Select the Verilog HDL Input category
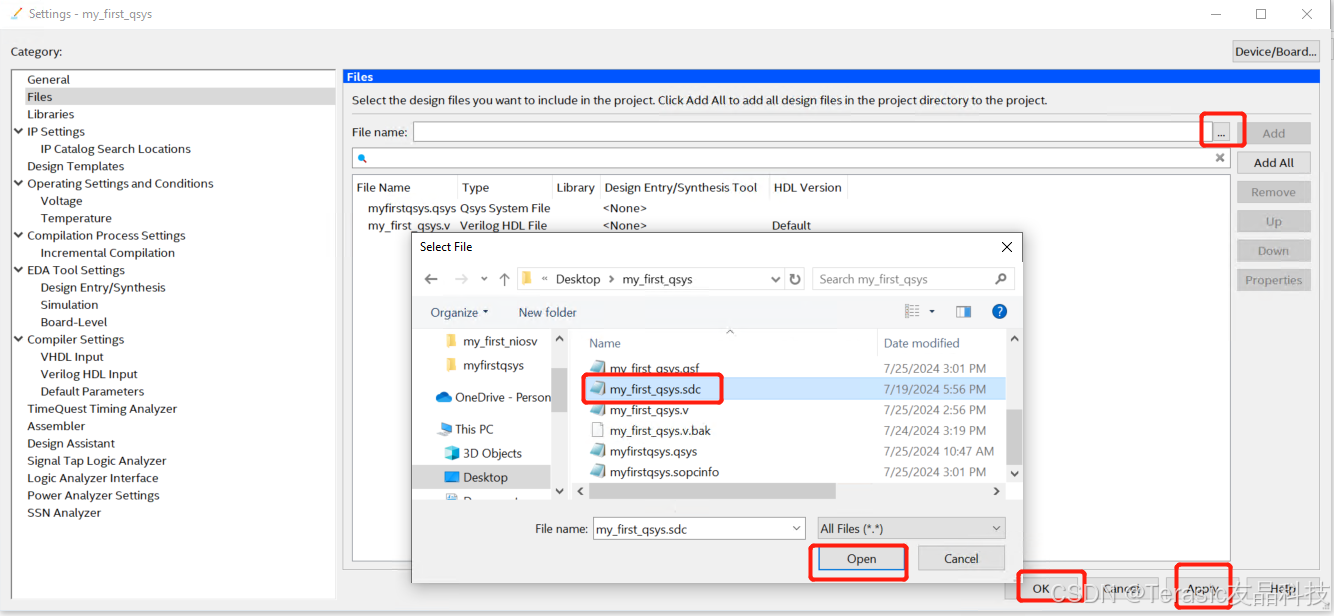 click(x=89, y=374)
